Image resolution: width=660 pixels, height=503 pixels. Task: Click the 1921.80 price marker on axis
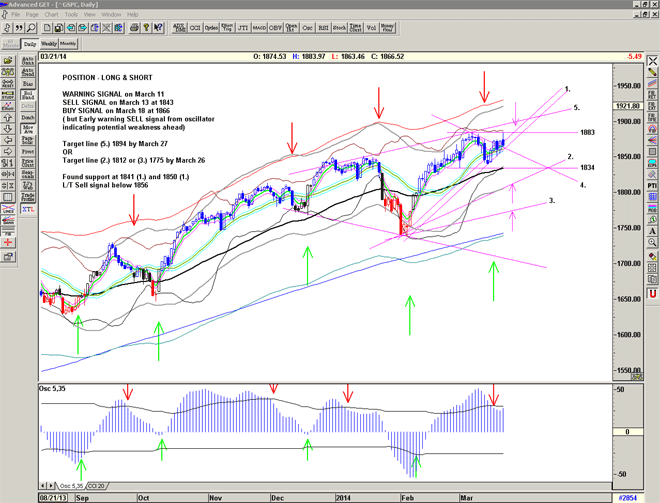point(627,106)
